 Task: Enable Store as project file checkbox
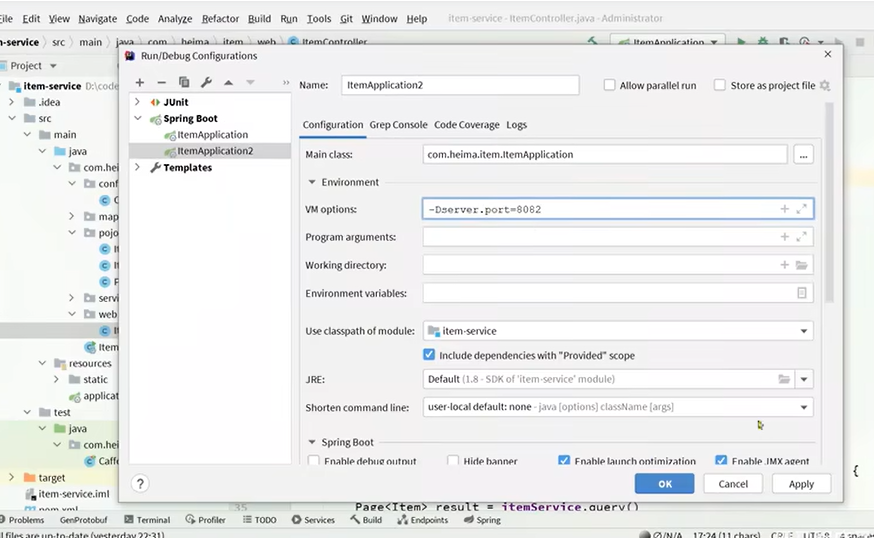click(720, 85)
